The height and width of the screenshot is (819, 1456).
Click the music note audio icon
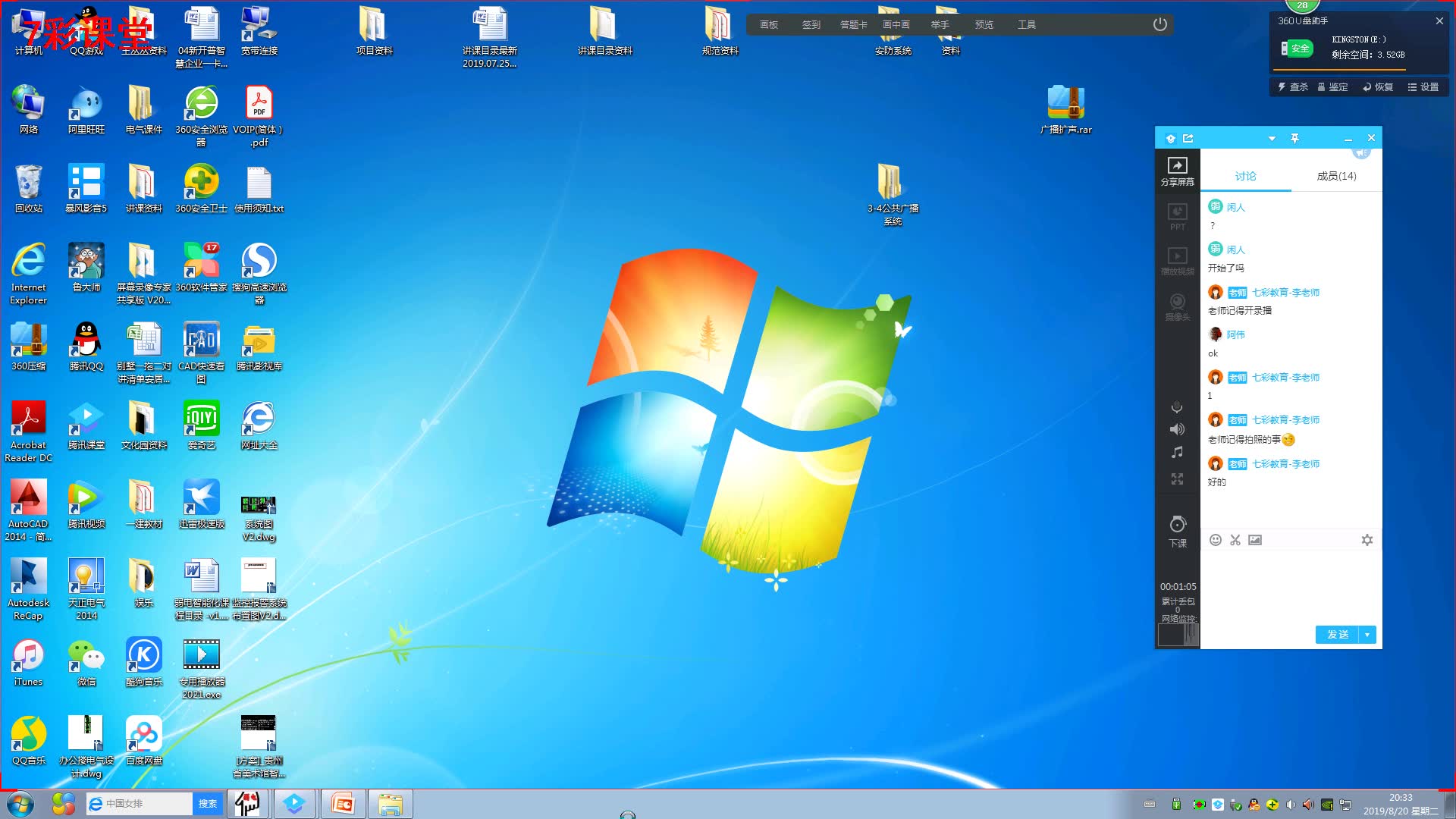1177,453
